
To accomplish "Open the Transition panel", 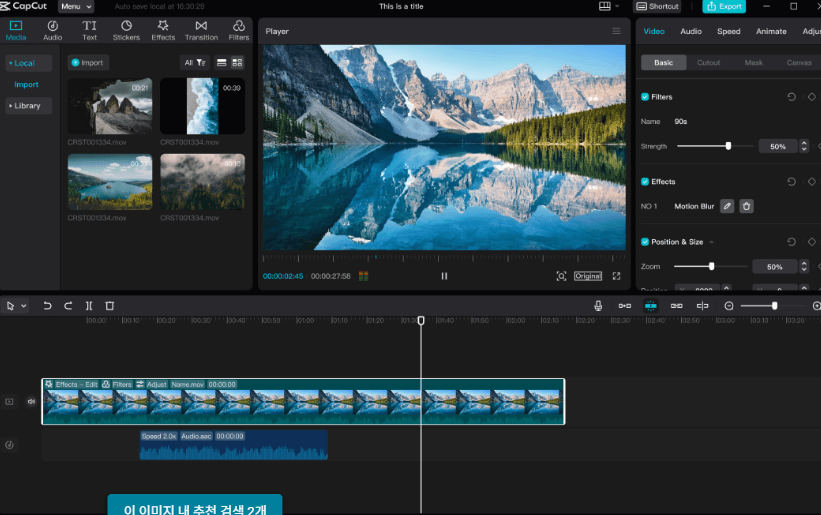I will pyautogui.click(x=201, y=30).
